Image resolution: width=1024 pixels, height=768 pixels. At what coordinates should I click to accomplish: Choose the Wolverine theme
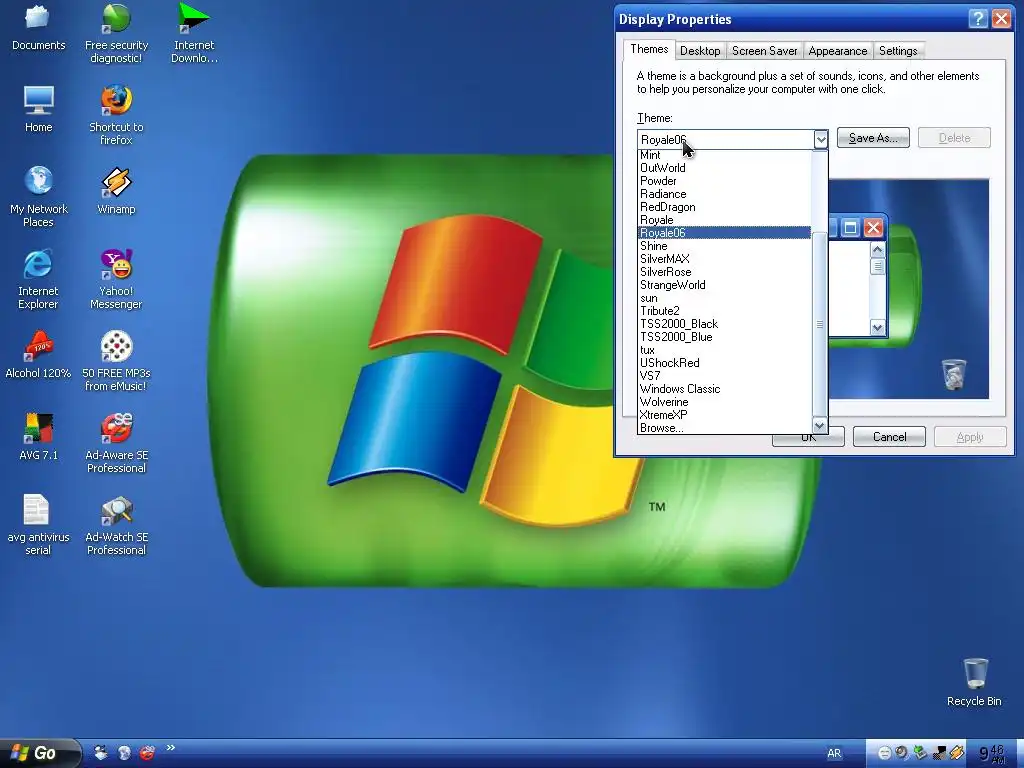(x=724, y=402)
